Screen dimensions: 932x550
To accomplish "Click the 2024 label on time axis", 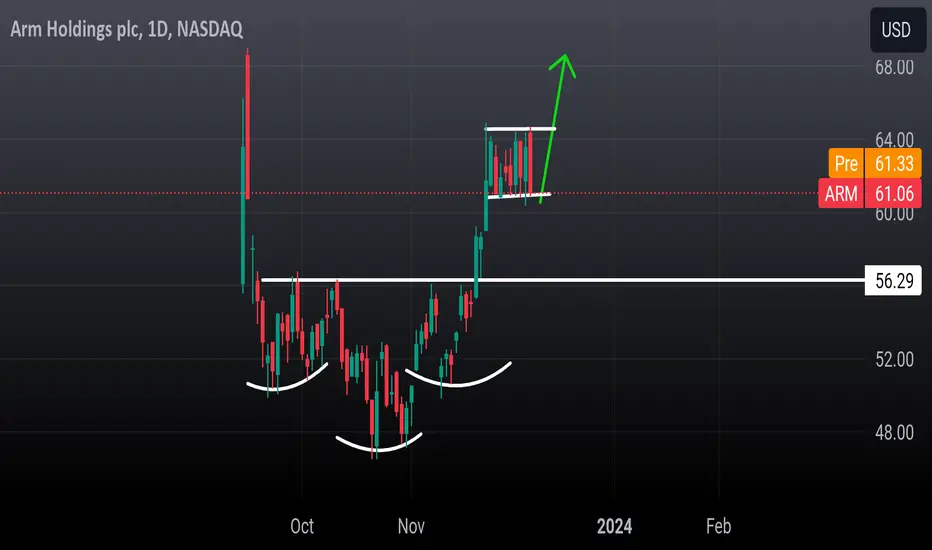I will point(614,526).
